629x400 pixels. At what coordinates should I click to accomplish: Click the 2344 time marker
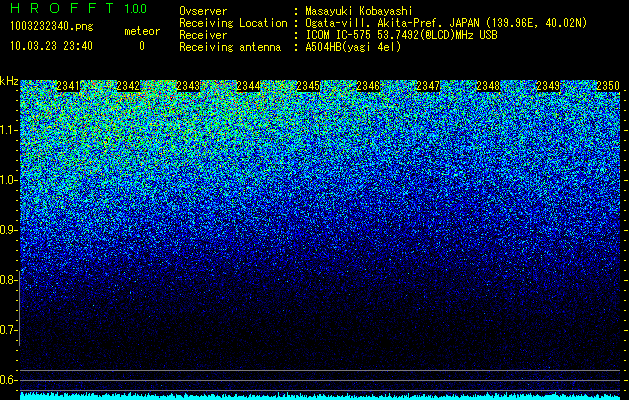pyautogui.click(x=248, y=86)
